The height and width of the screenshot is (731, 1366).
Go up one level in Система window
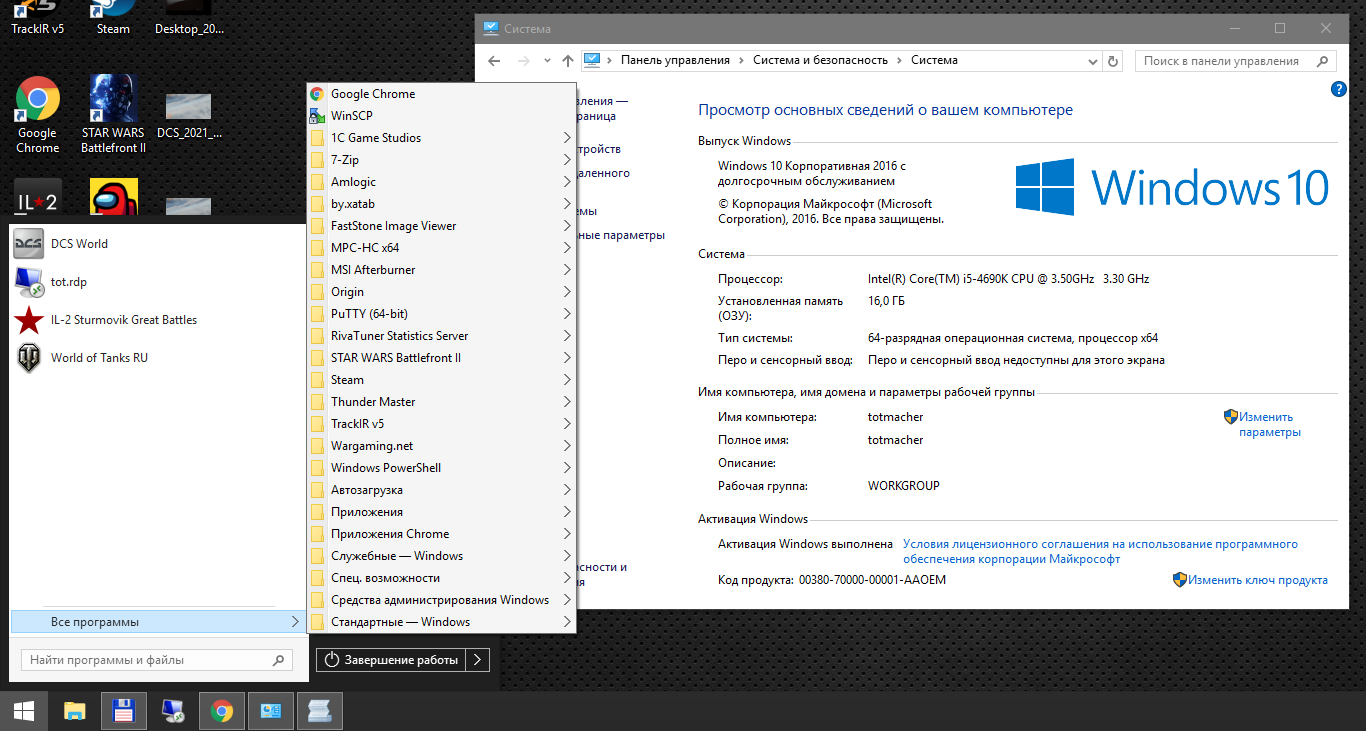(568, 61)
